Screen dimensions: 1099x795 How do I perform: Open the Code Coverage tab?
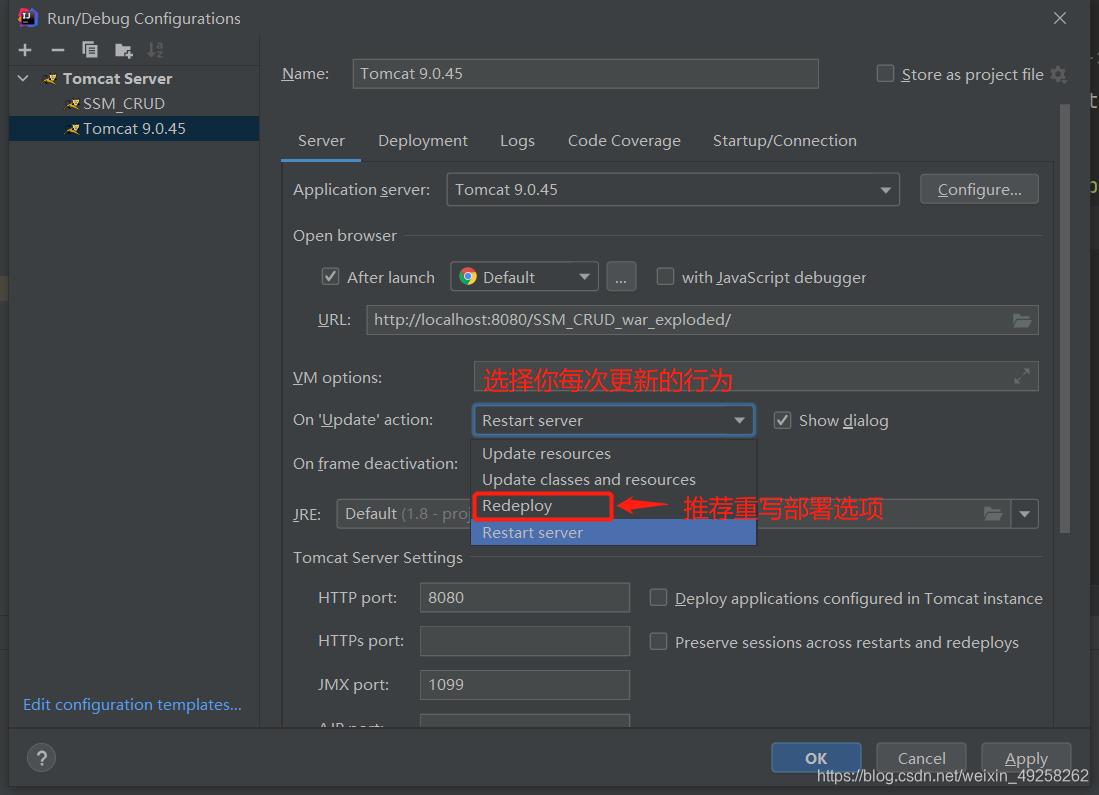pyautogui.click(x=624, y=141)
